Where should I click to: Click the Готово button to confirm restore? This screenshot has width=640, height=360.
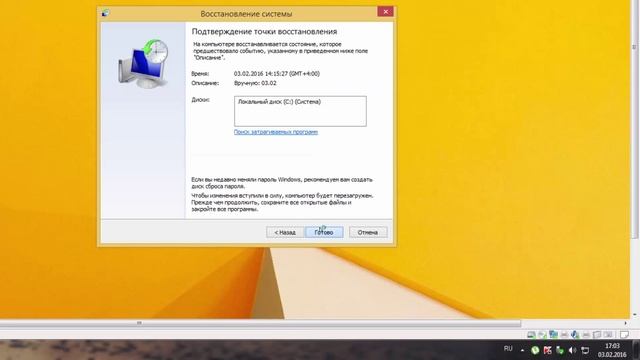[x=324, y=232]
